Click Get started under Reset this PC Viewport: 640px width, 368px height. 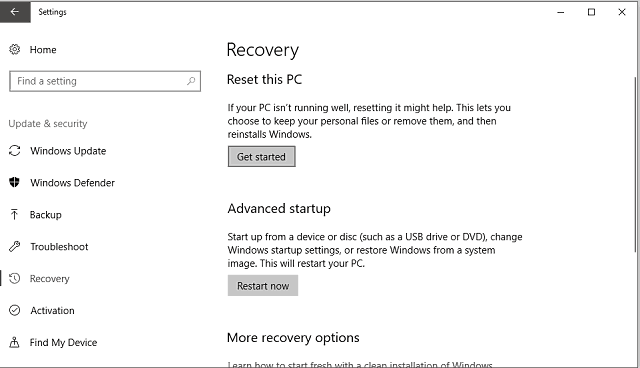[262, 157]
